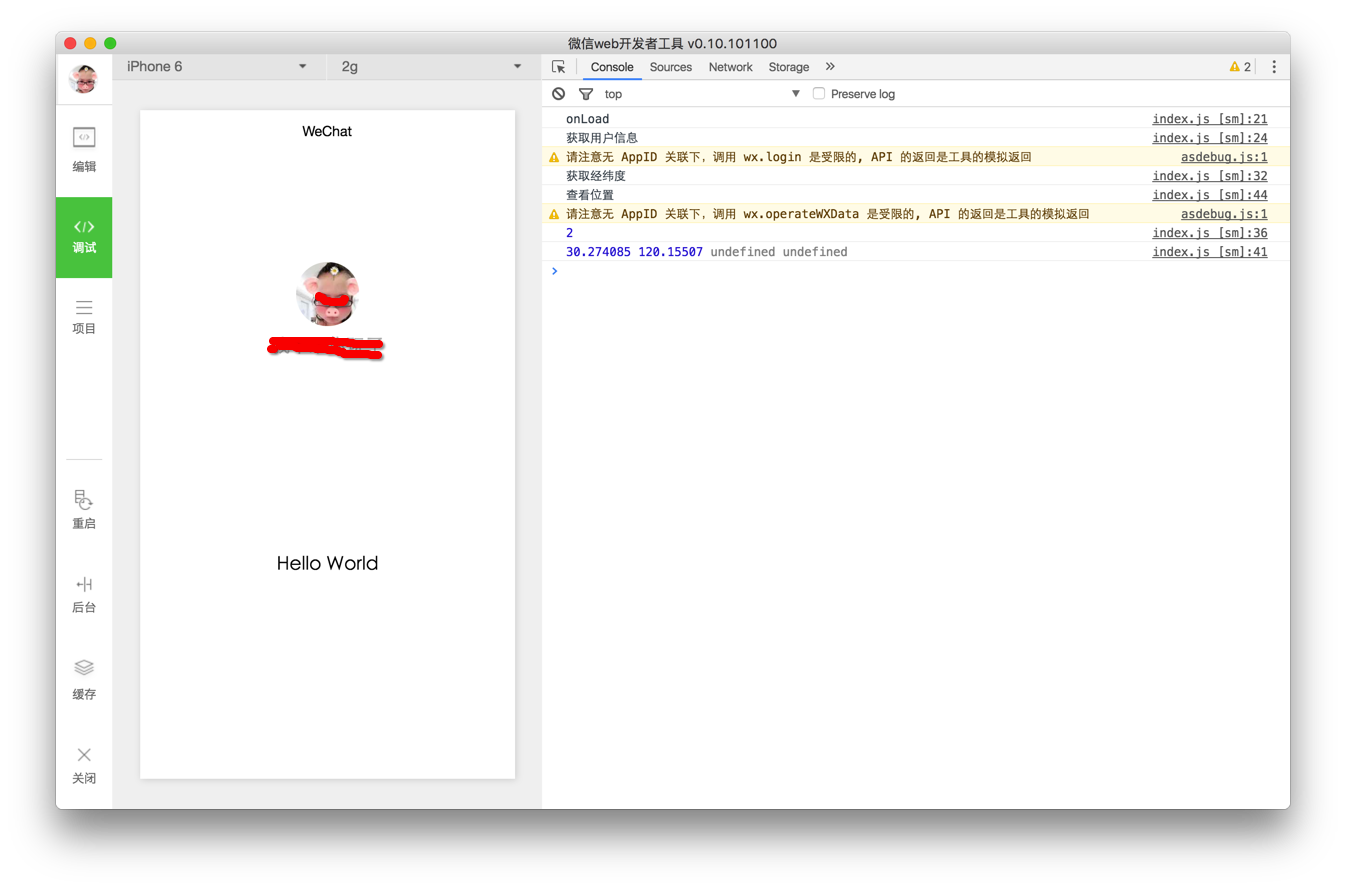Enable the Preserve log checkbox
1346x889 pixels.
pos(819,94)
